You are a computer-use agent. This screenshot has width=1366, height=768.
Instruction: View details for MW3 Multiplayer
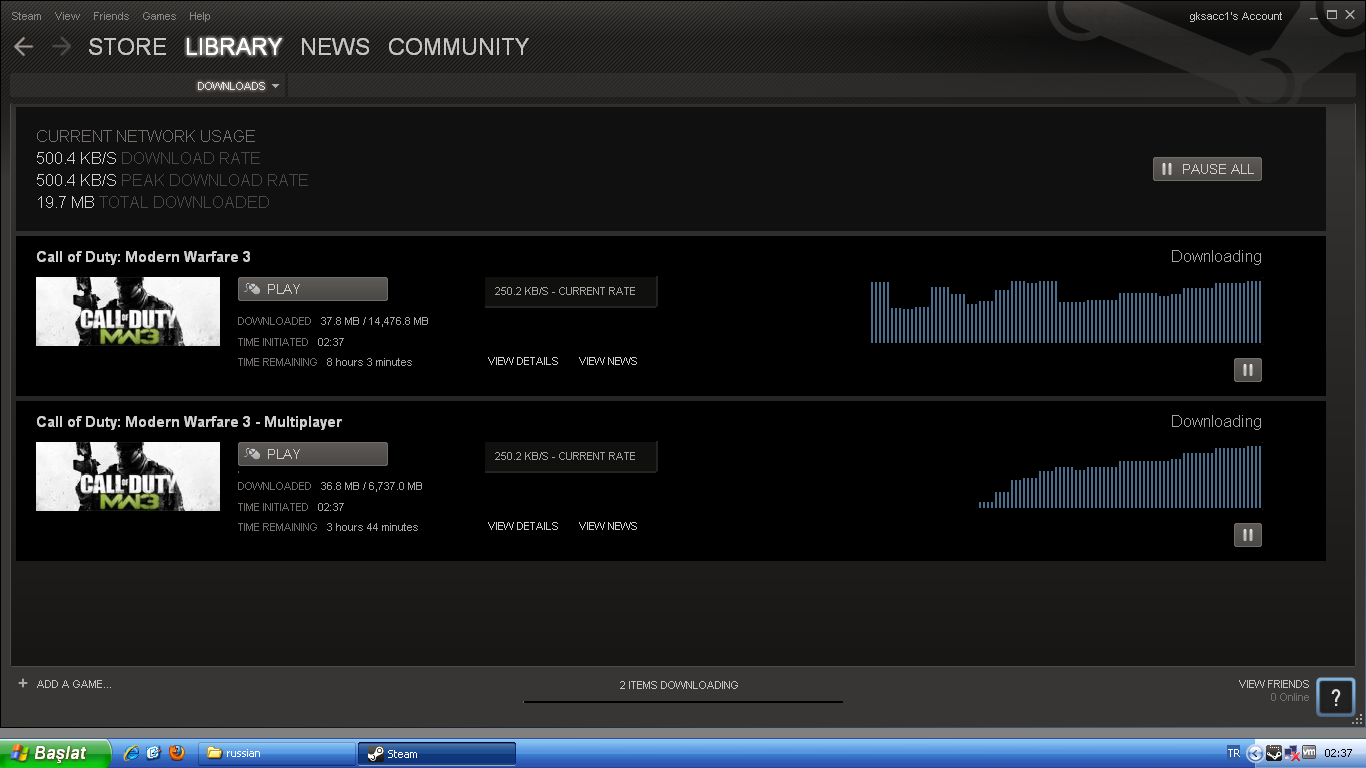pyautogui.click(x=523, y=526)
